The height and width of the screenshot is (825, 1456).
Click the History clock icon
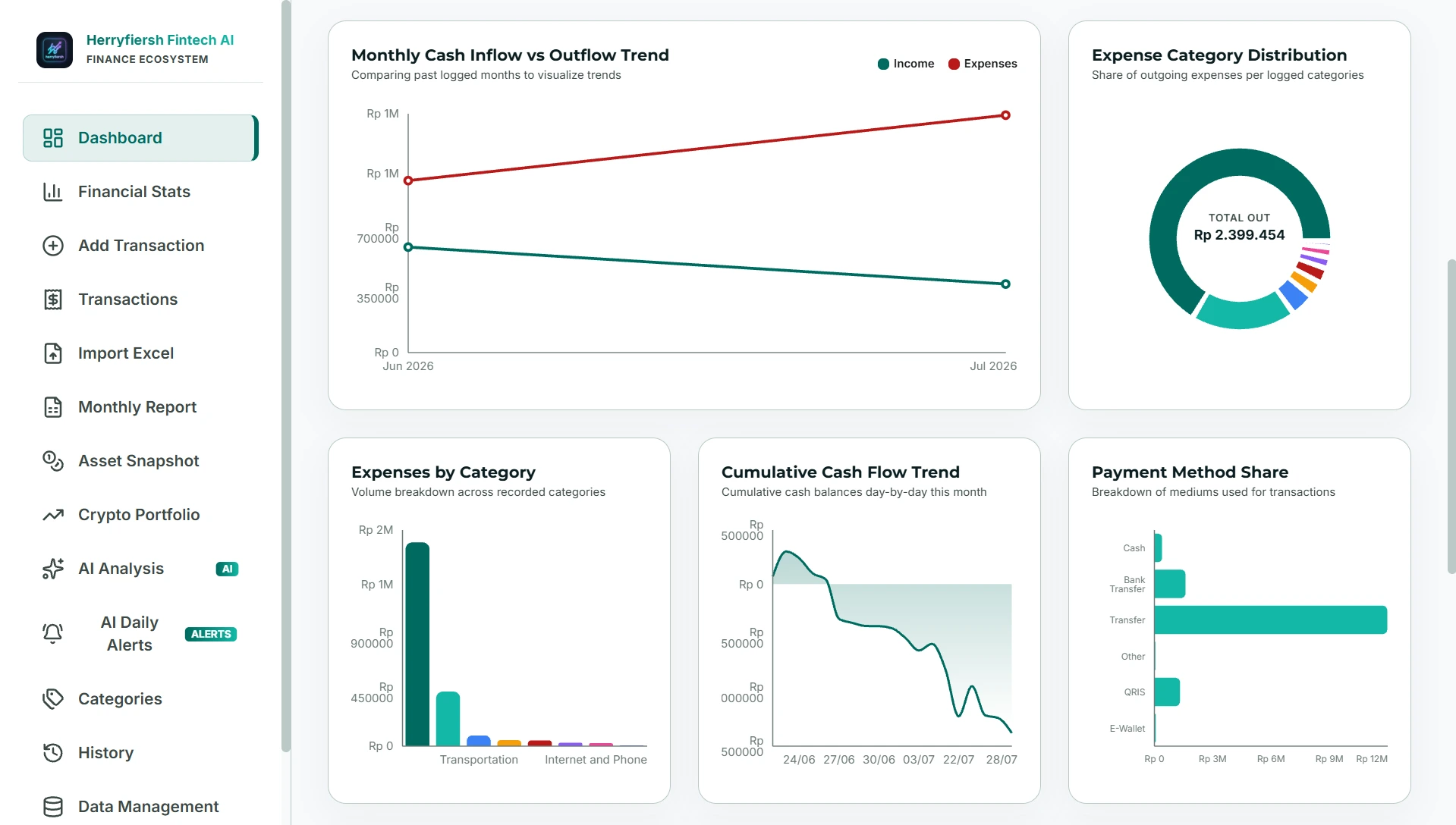pyautogui.click(x=53, y=753)
